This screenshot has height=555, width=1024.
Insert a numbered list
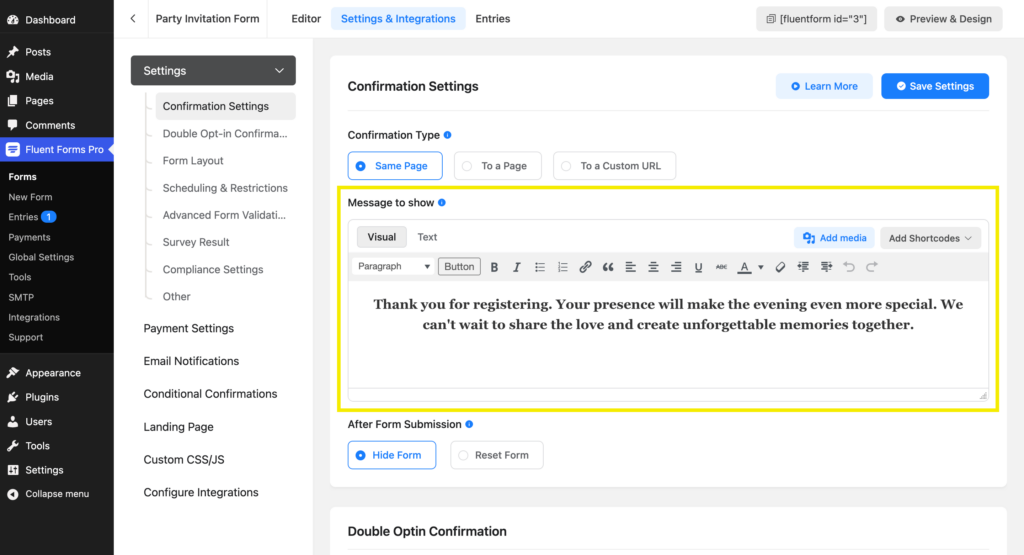(562, 267)
